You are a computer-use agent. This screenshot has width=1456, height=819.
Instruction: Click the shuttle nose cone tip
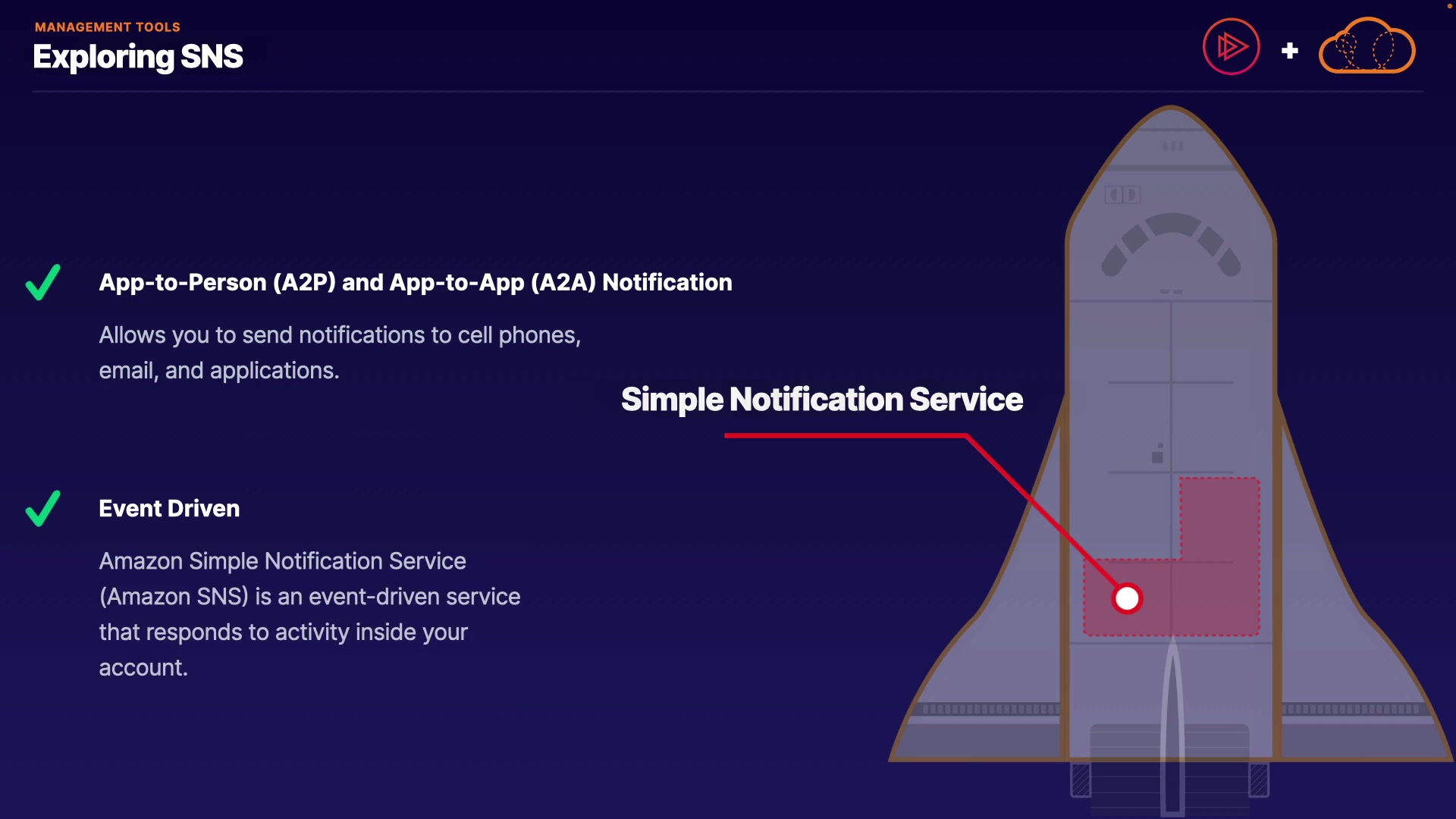tap(1172, 114)
